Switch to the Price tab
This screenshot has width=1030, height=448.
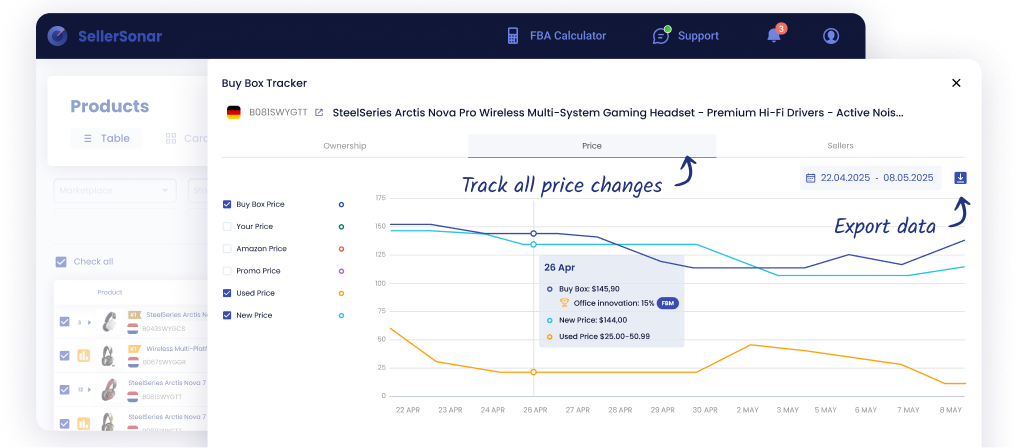592,146
